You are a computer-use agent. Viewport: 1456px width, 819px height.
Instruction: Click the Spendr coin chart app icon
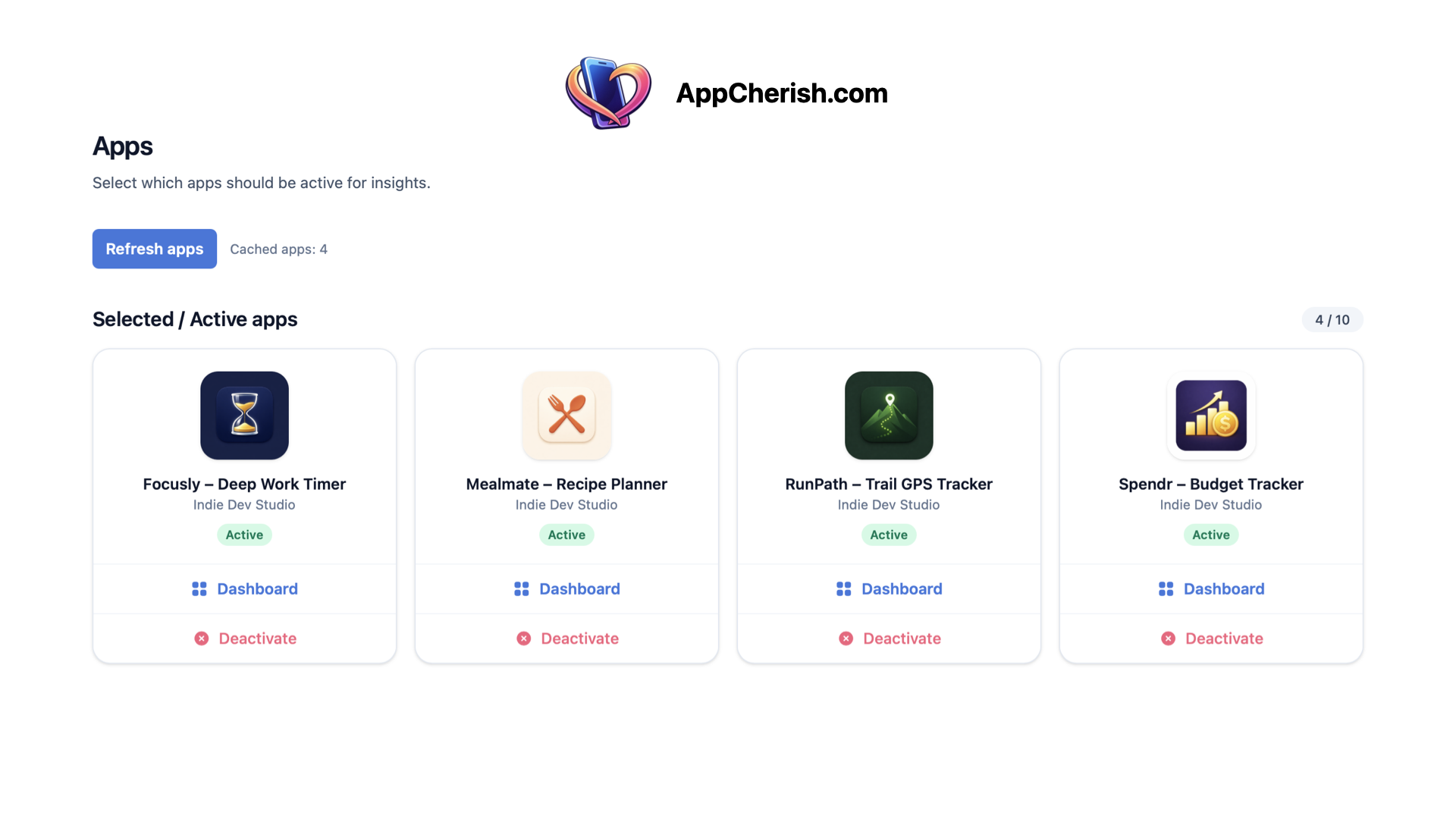(1211, 416)
